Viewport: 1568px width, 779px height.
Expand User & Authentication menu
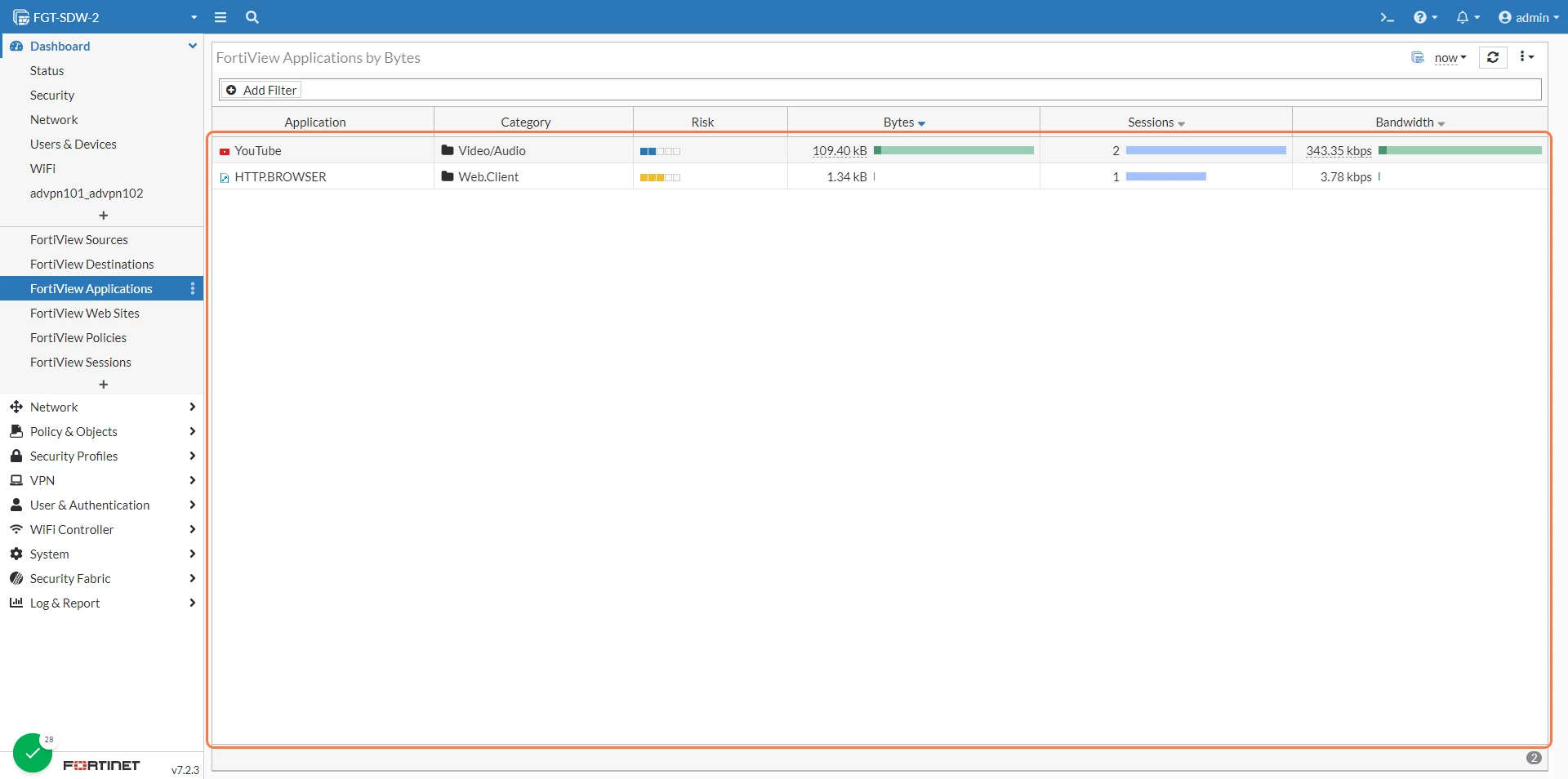[102, 505]
